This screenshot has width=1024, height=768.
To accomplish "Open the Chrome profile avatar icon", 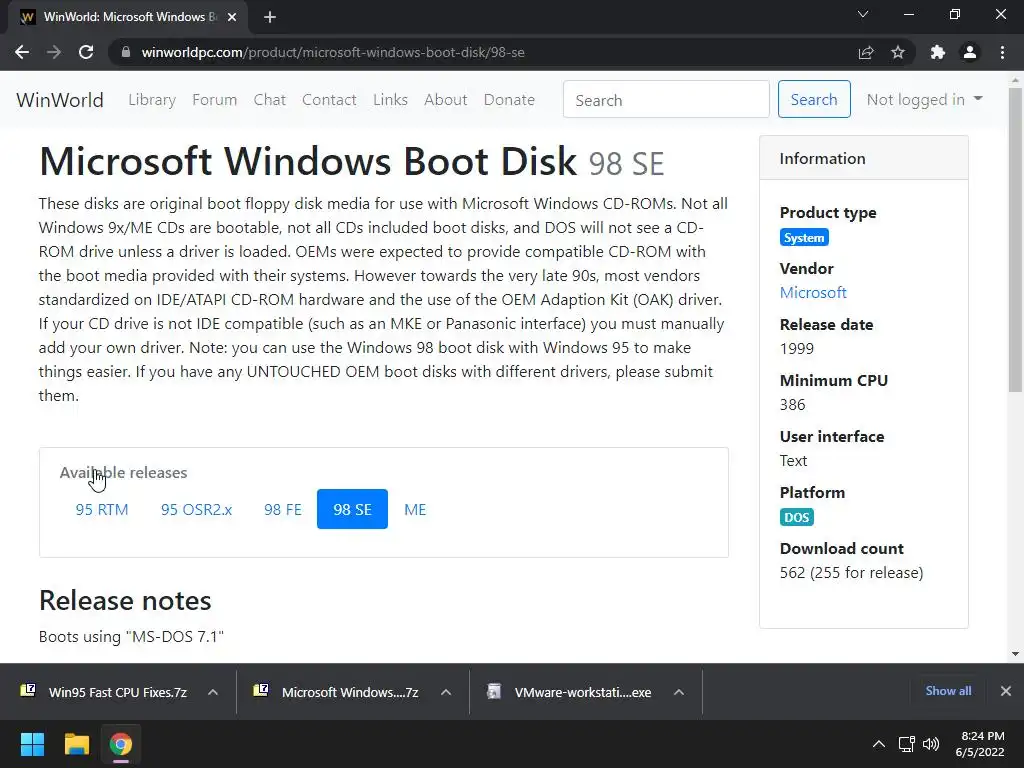I will click(x=970, y=52).
